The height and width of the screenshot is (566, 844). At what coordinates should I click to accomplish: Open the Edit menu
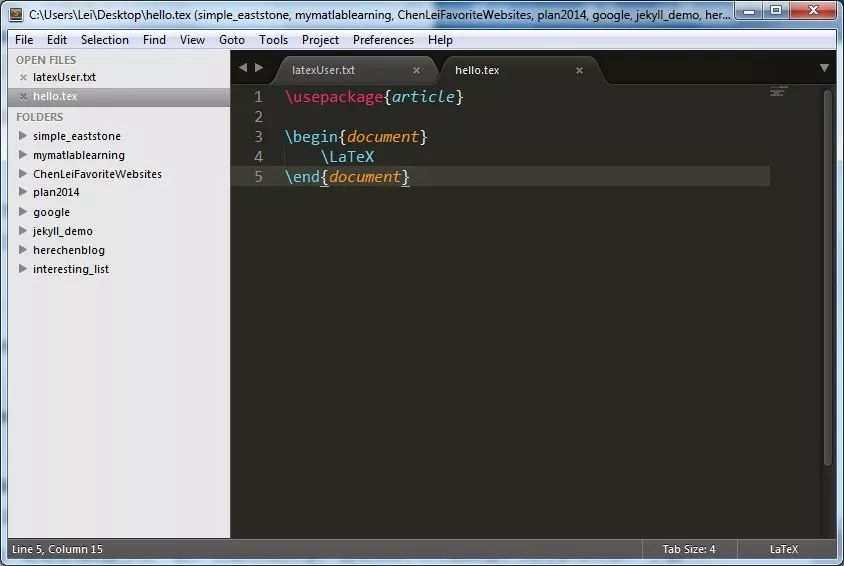(x=57, y=40)
